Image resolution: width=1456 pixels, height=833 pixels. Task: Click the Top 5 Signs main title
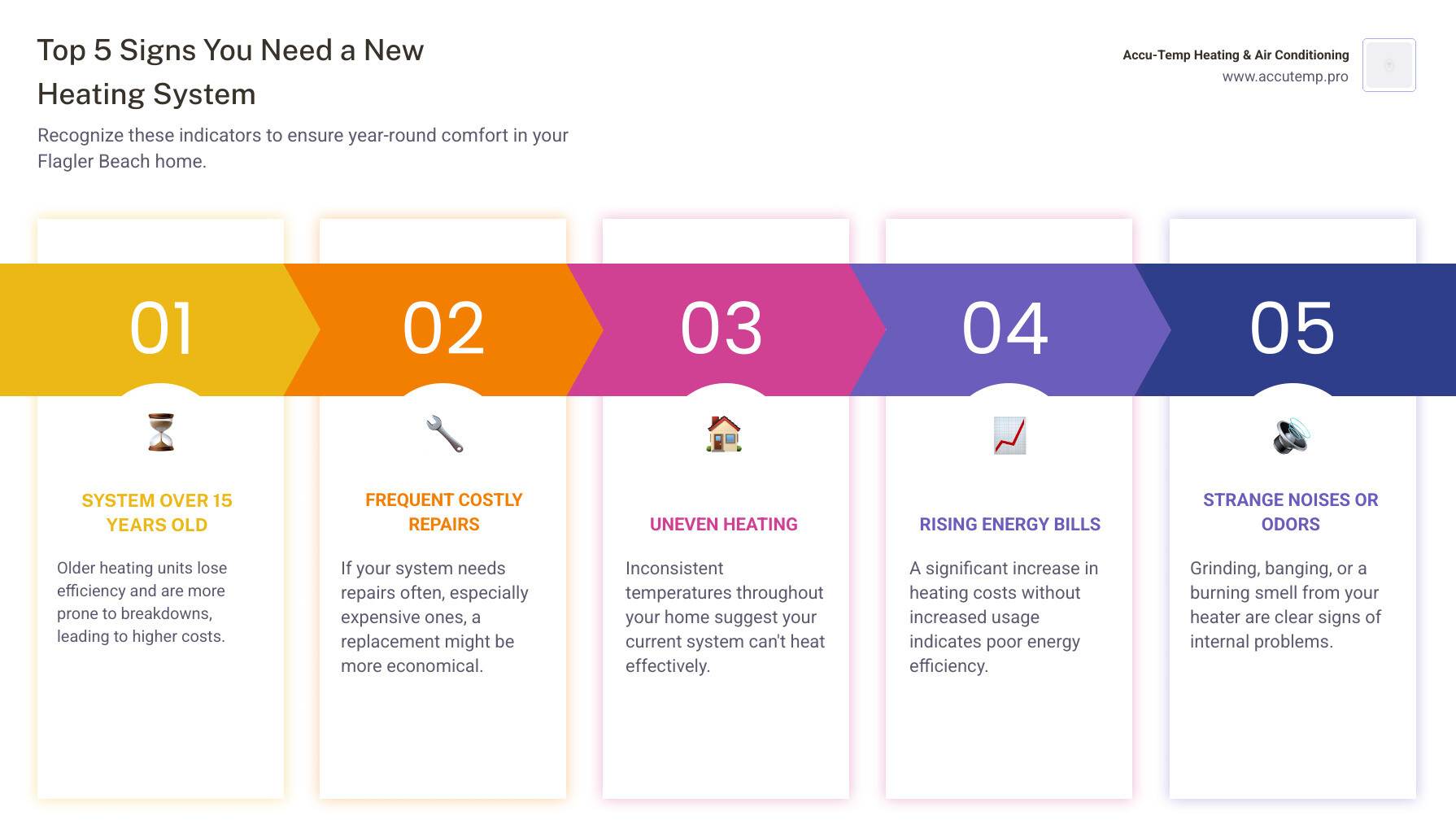click(x=230, y=72)
